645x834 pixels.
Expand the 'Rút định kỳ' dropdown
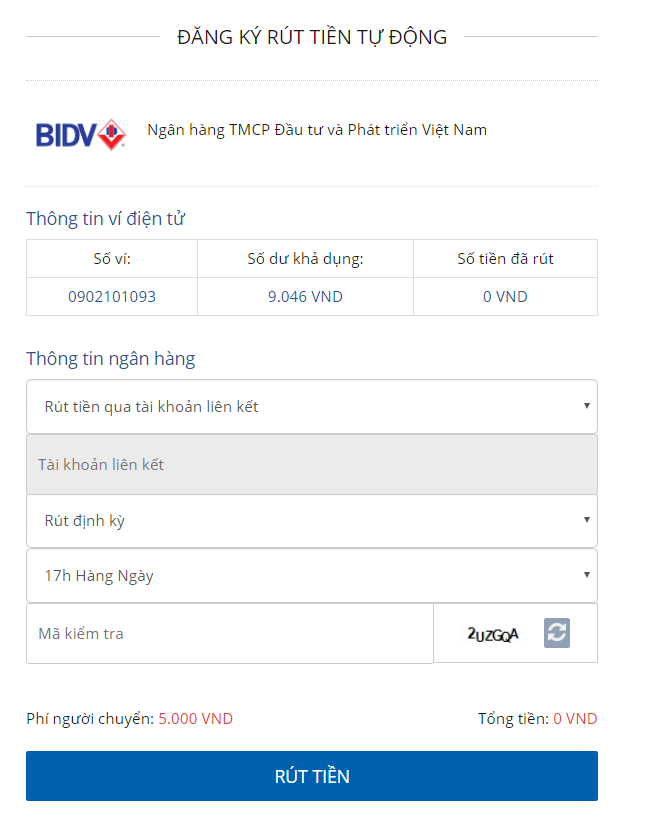click(x=311, y=521)
